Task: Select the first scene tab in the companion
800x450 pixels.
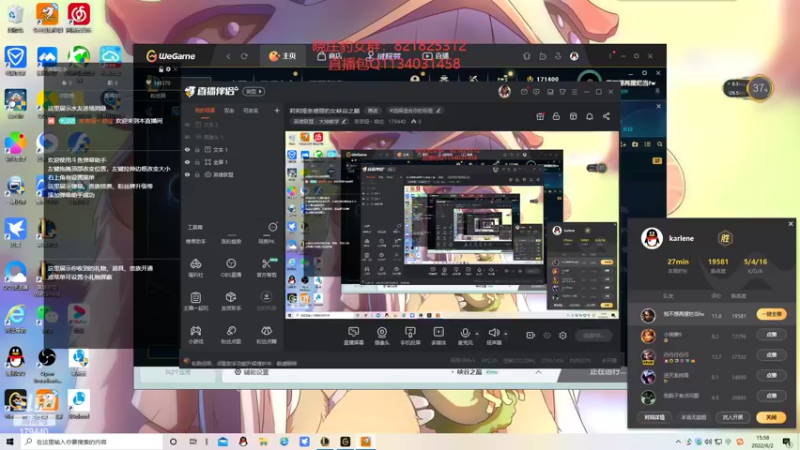Action: point(205,110)
